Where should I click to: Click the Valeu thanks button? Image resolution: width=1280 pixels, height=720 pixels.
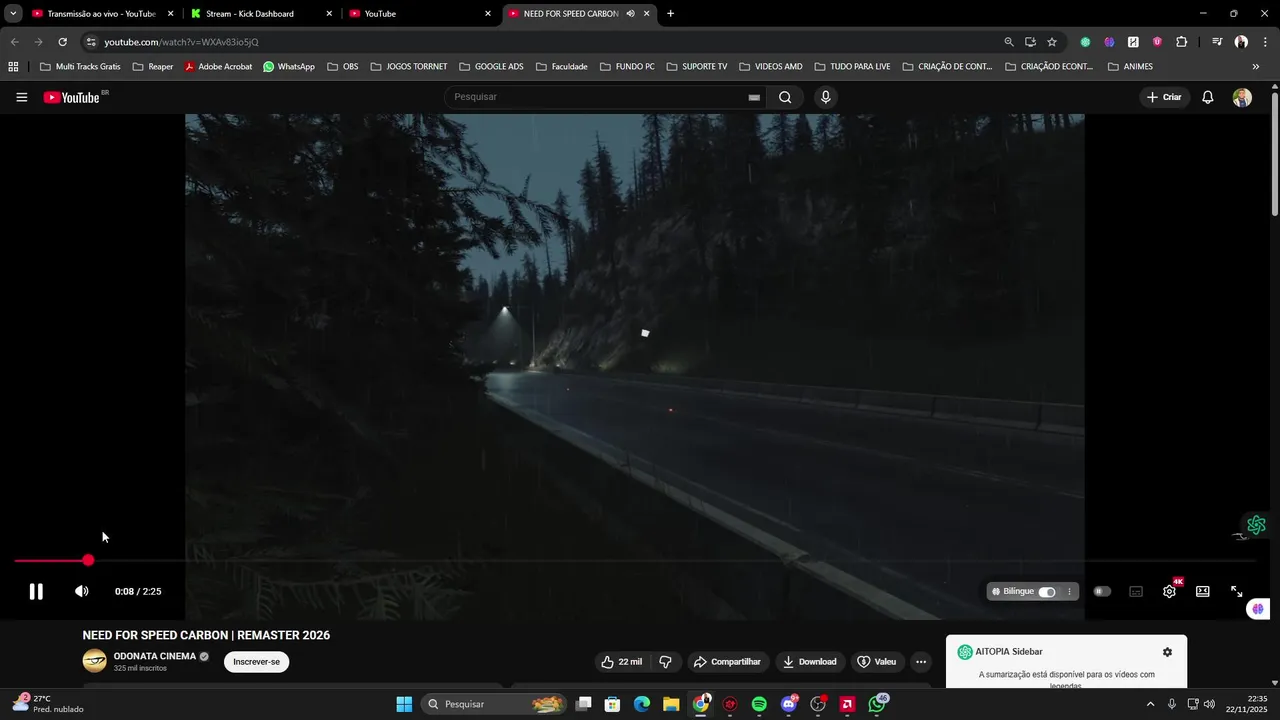pyautogui.click(x=877, y=662)
